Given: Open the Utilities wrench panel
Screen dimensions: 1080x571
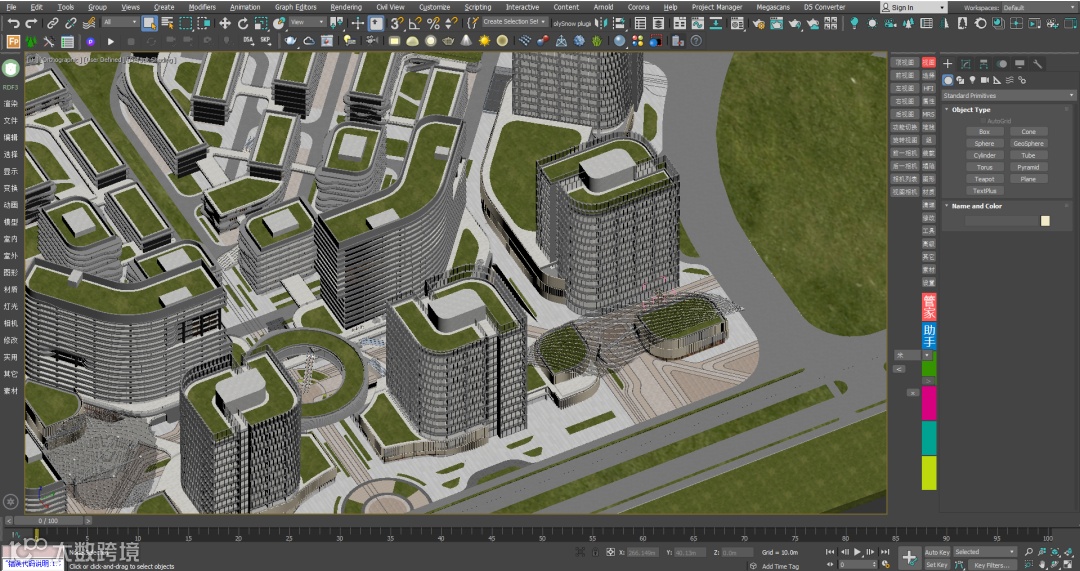Looking at the screenshot, I should (1037, 64).
